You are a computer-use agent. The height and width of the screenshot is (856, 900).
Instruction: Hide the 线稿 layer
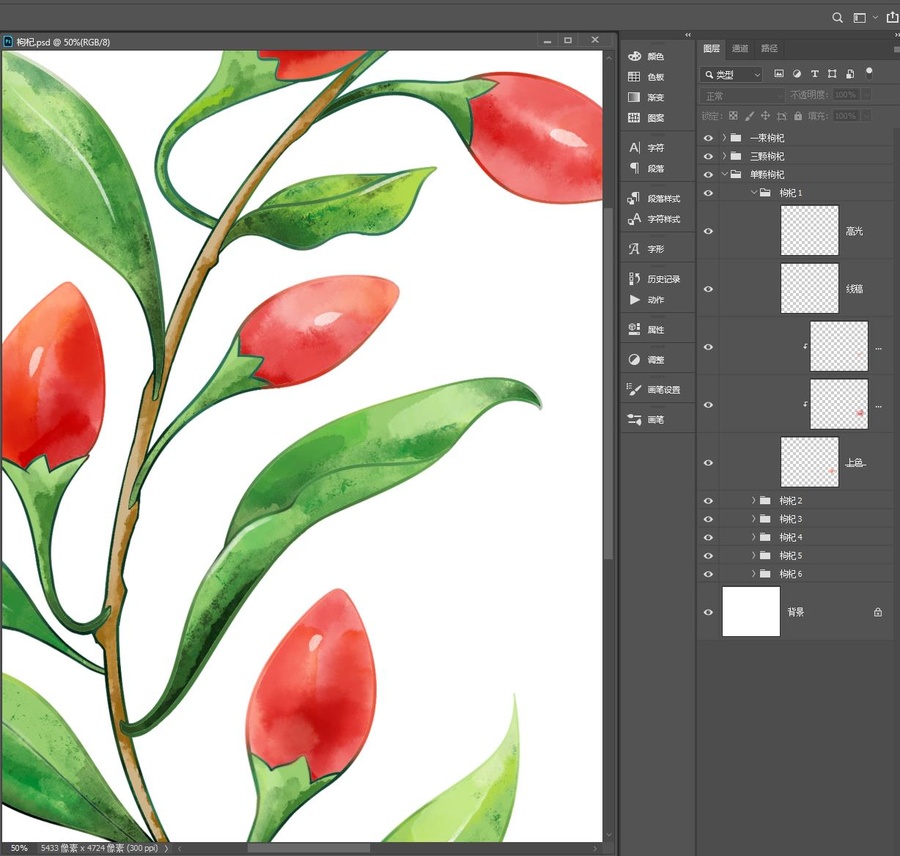708,289
